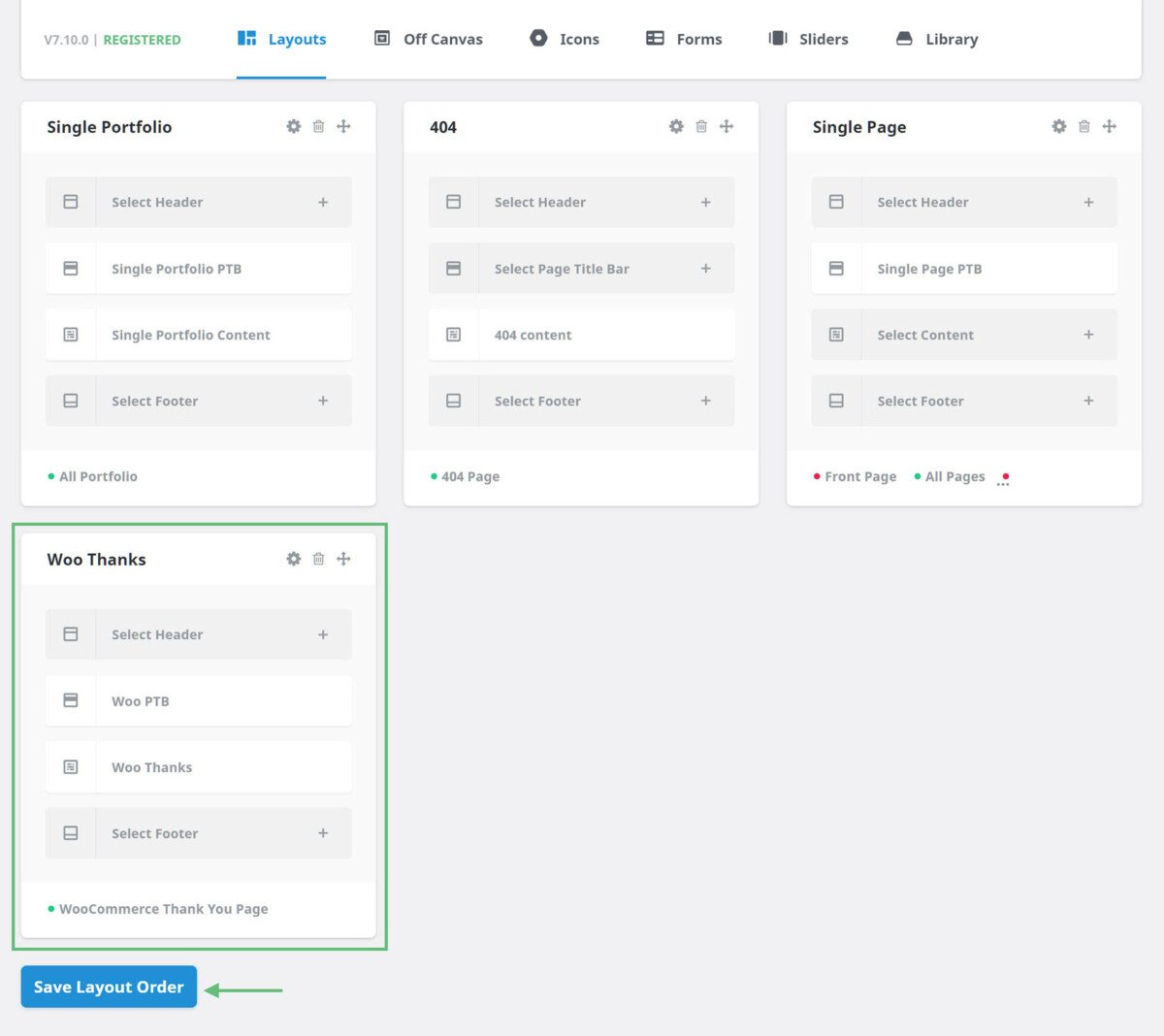Click the move handle on Single Page layout
Viewport: 1164px width, 1036px height.
1110,126
